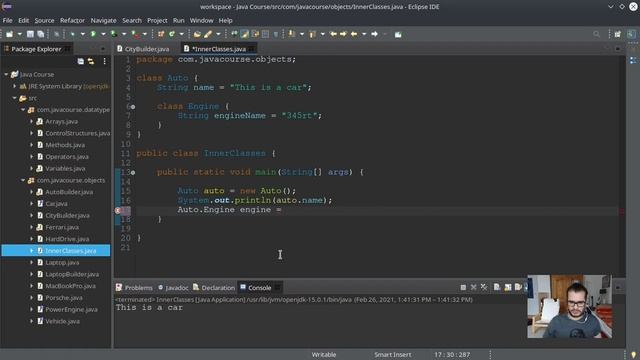Open the New file dropdown arrow
Viewport: 640px width, 360px height.
pos(19,34)
